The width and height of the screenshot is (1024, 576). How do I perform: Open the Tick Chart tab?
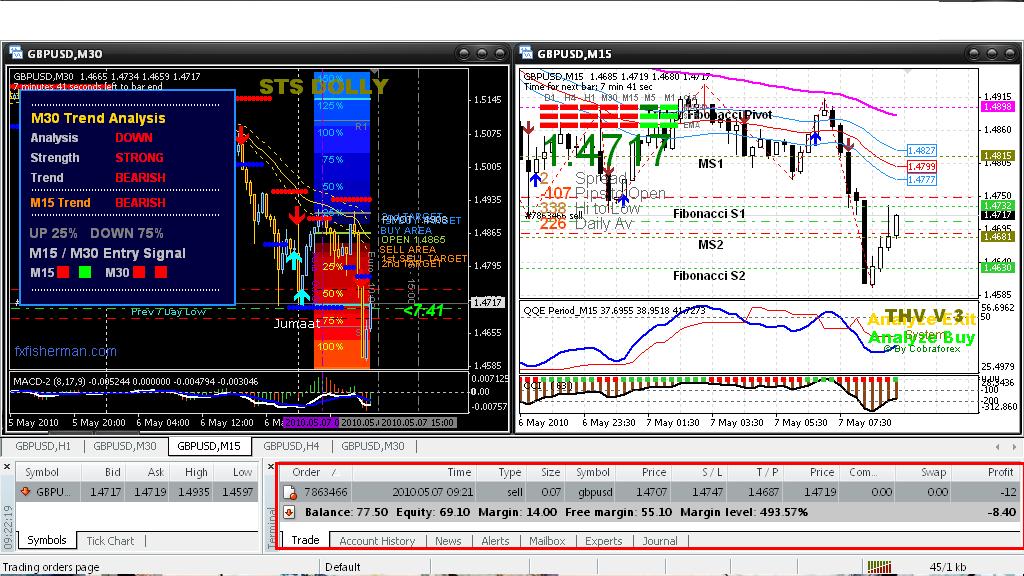tap(110, 541)
